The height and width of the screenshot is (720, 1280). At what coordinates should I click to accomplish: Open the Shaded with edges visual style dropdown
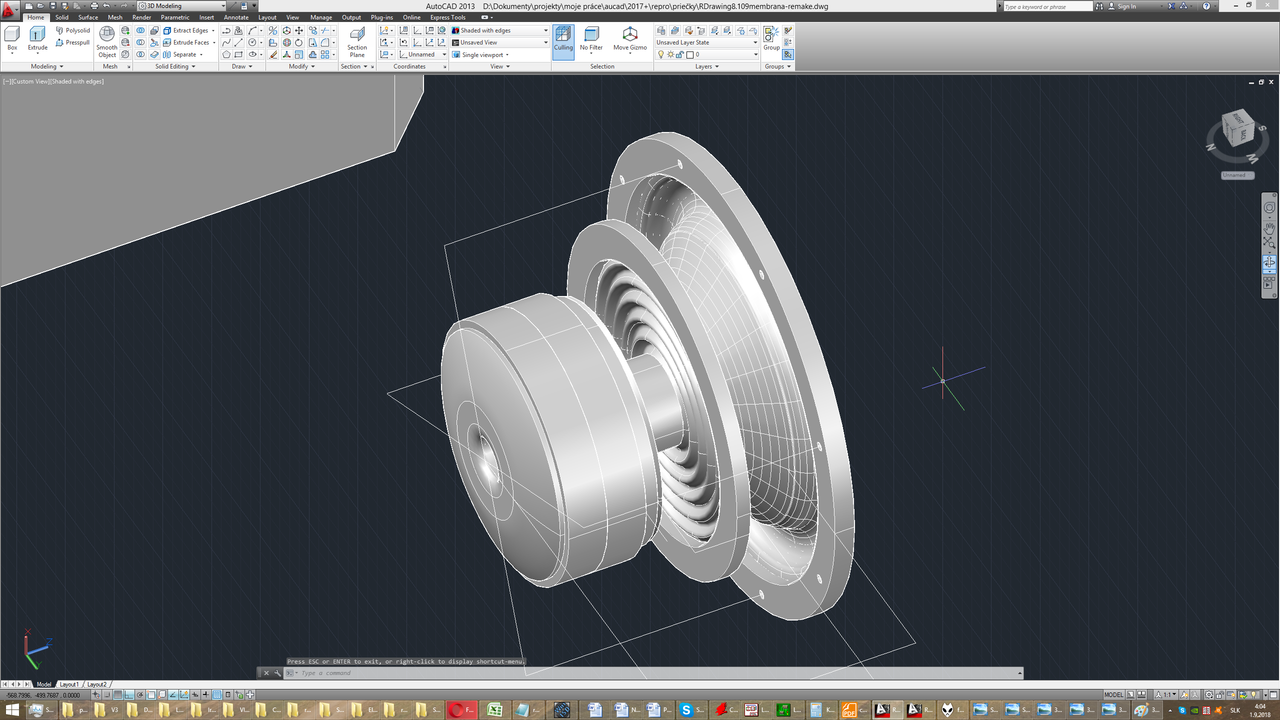tap(500, 30)
